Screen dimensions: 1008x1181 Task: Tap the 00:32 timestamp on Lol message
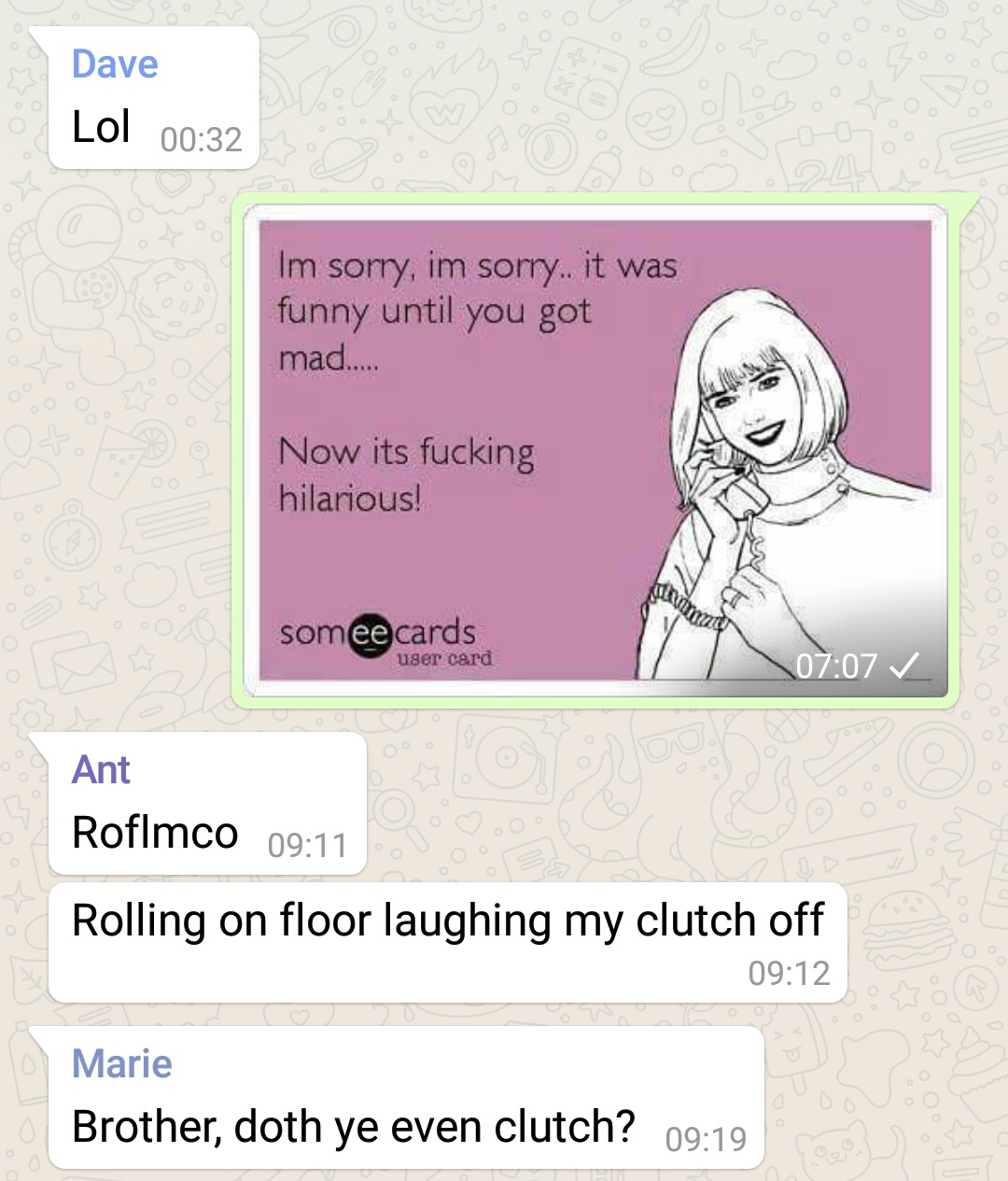[201, 140]
